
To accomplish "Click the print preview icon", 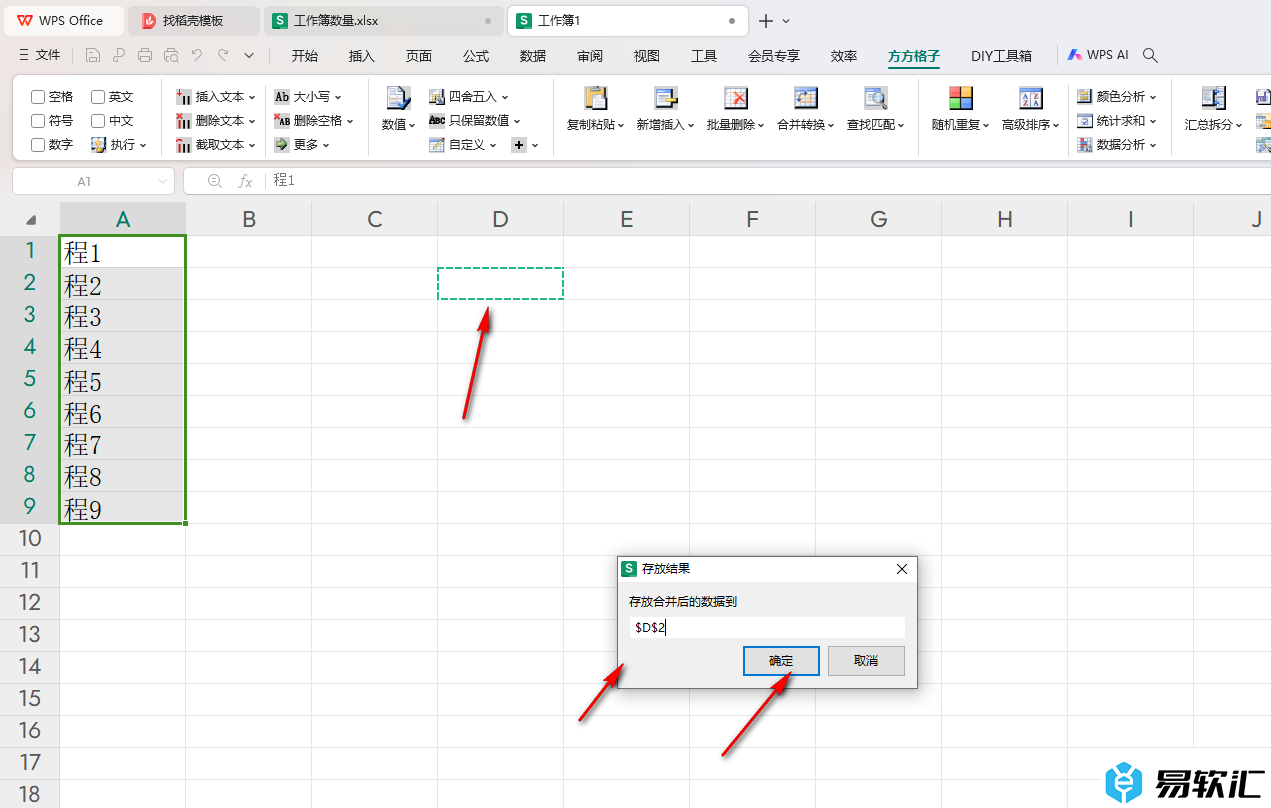I will pos(171,56).
